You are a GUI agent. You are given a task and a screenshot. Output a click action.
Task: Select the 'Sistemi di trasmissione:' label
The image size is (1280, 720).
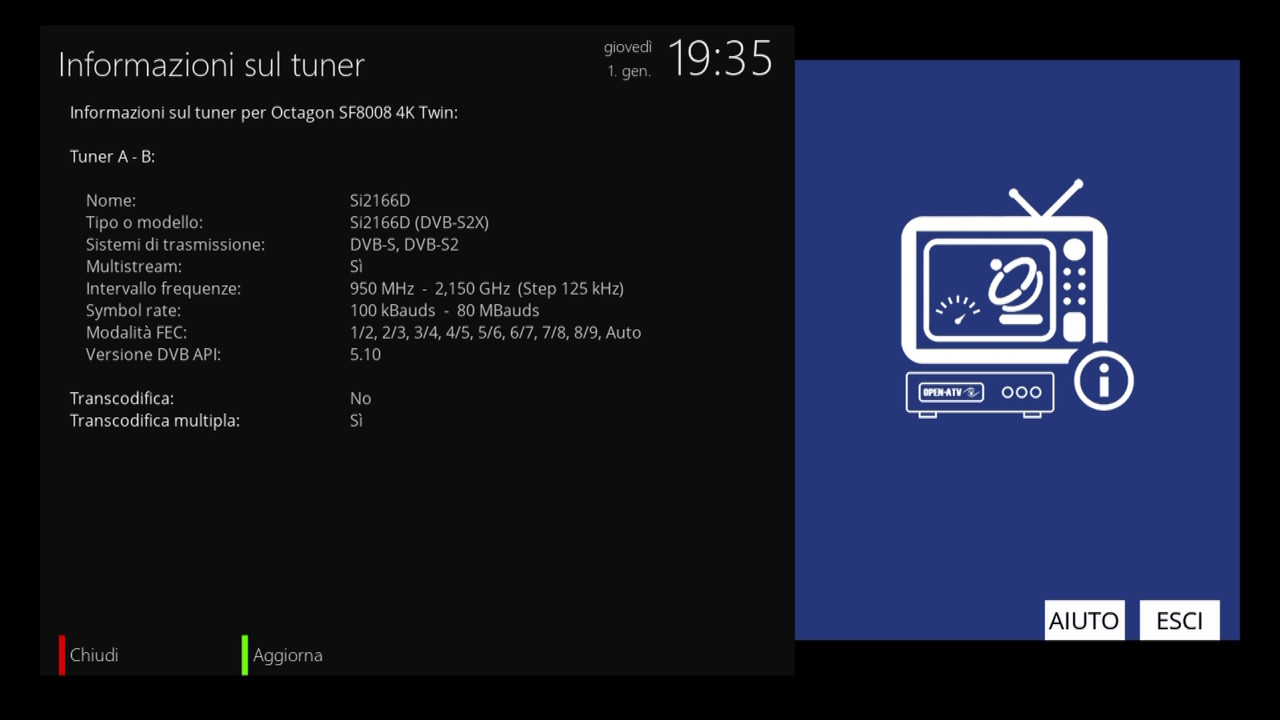(175, 245)
